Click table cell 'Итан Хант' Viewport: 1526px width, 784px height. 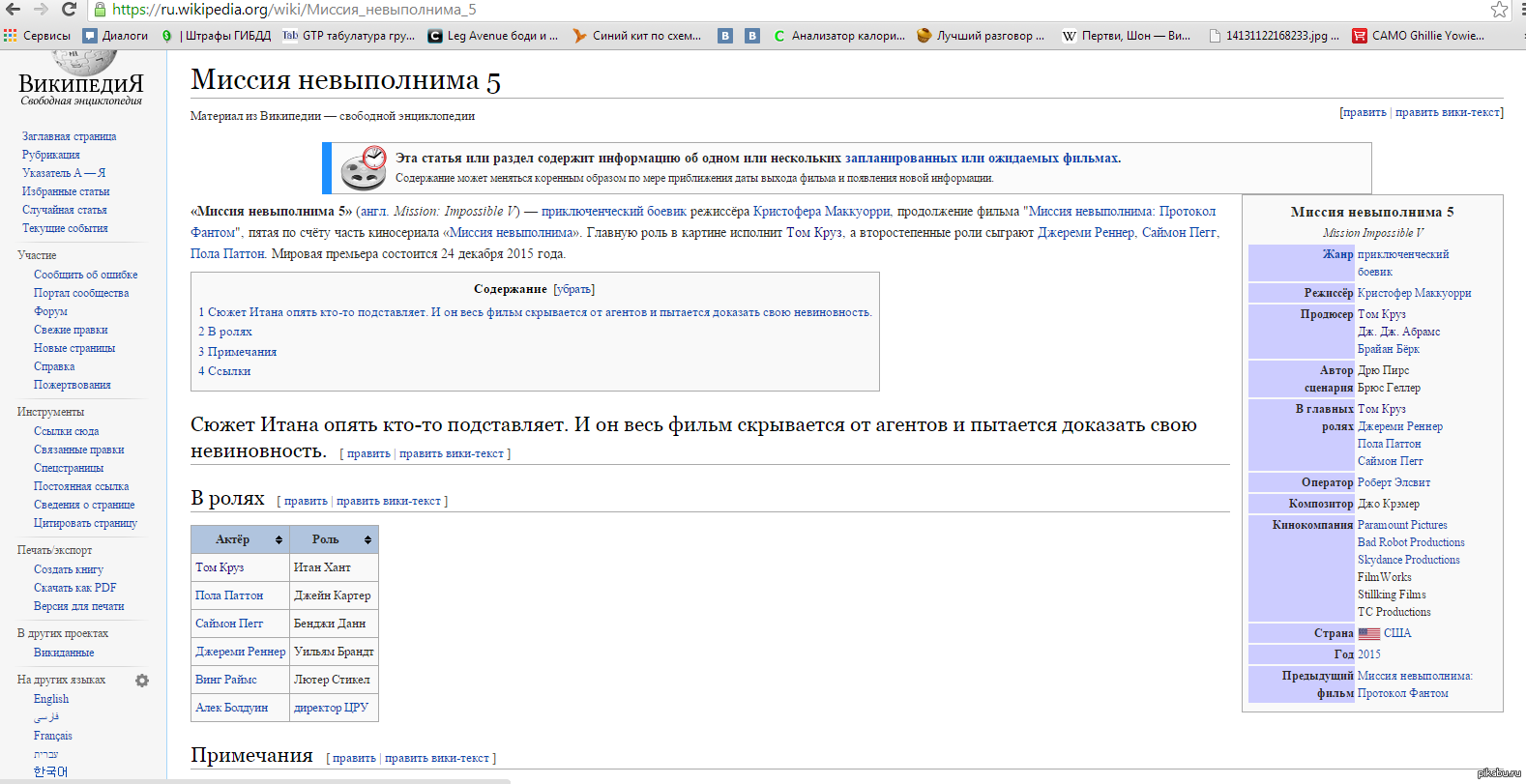(334, 567)
